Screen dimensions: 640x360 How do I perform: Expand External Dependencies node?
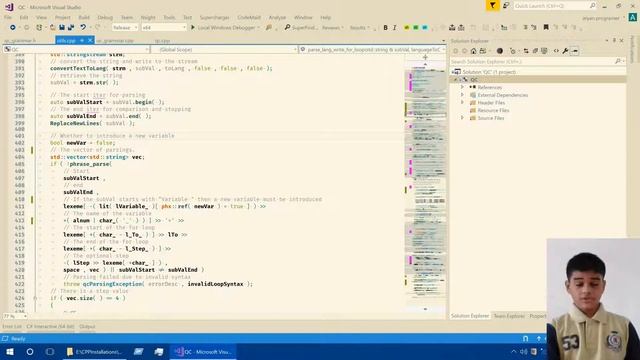pyautogui.click(x=462, y=95)
